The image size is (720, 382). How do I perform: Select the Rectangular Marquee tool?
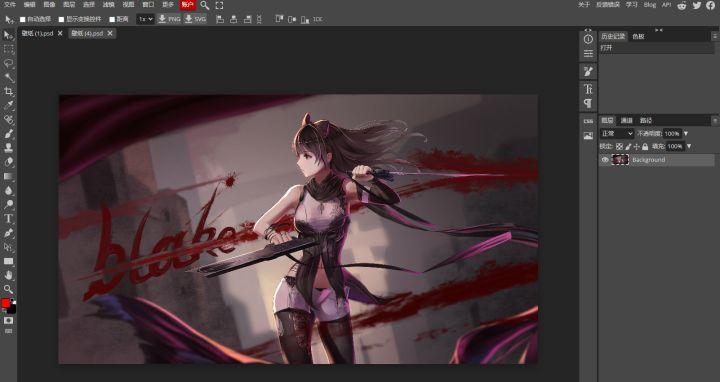point(8,49)
